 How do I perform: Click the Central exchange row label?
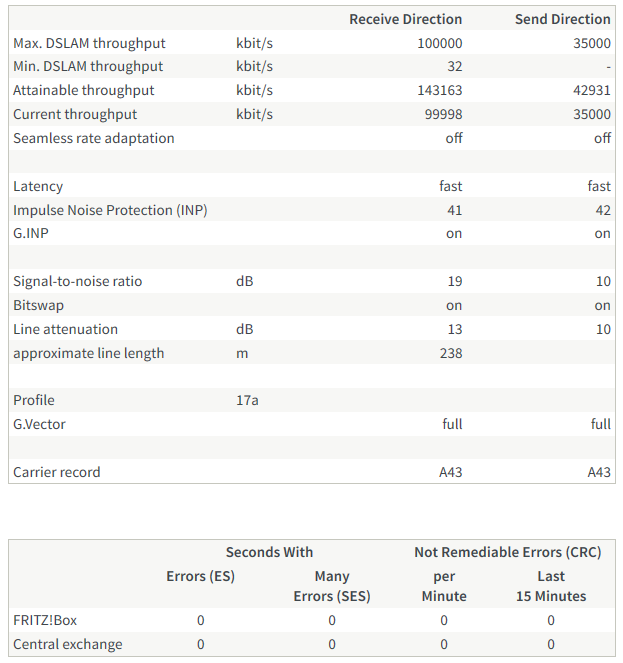[68, 644]
